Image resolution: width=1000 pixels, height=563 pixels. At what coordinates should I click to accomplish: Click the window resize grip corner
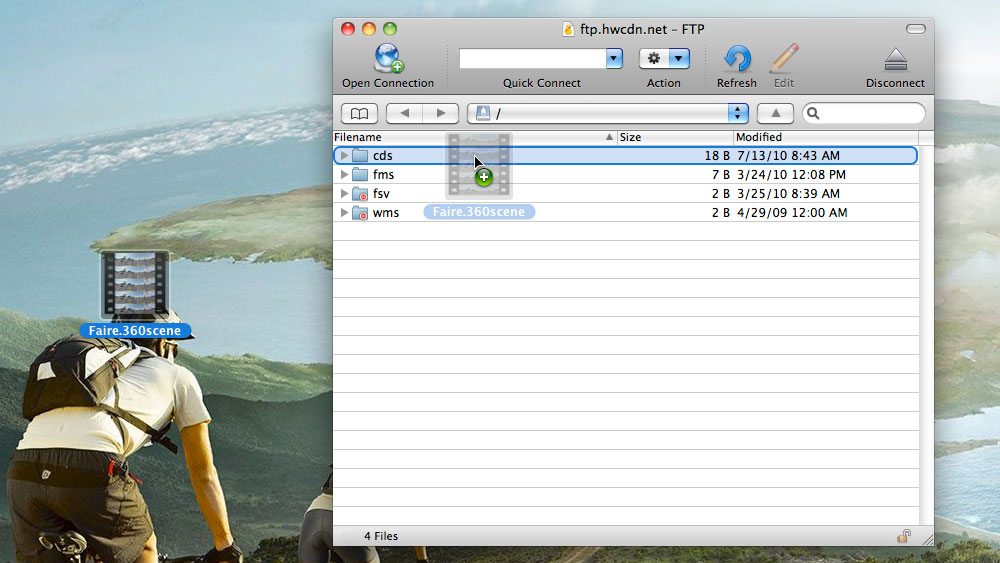[x=927, y=539]
